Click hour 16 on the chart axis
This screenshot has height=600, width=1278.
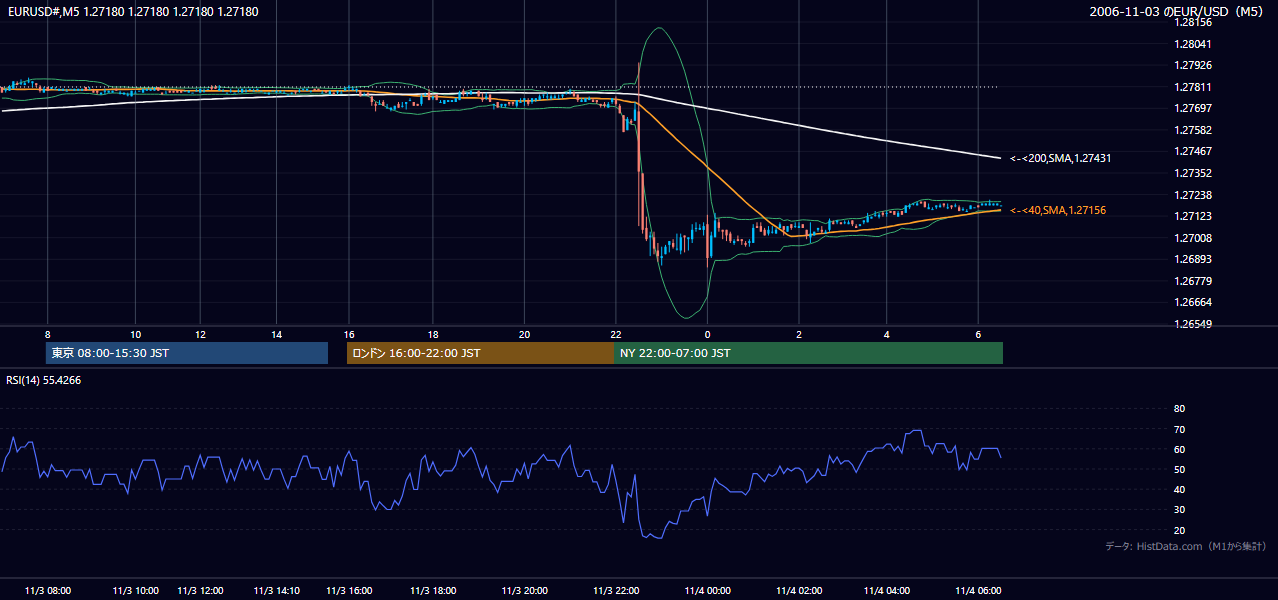coord(348,334)
